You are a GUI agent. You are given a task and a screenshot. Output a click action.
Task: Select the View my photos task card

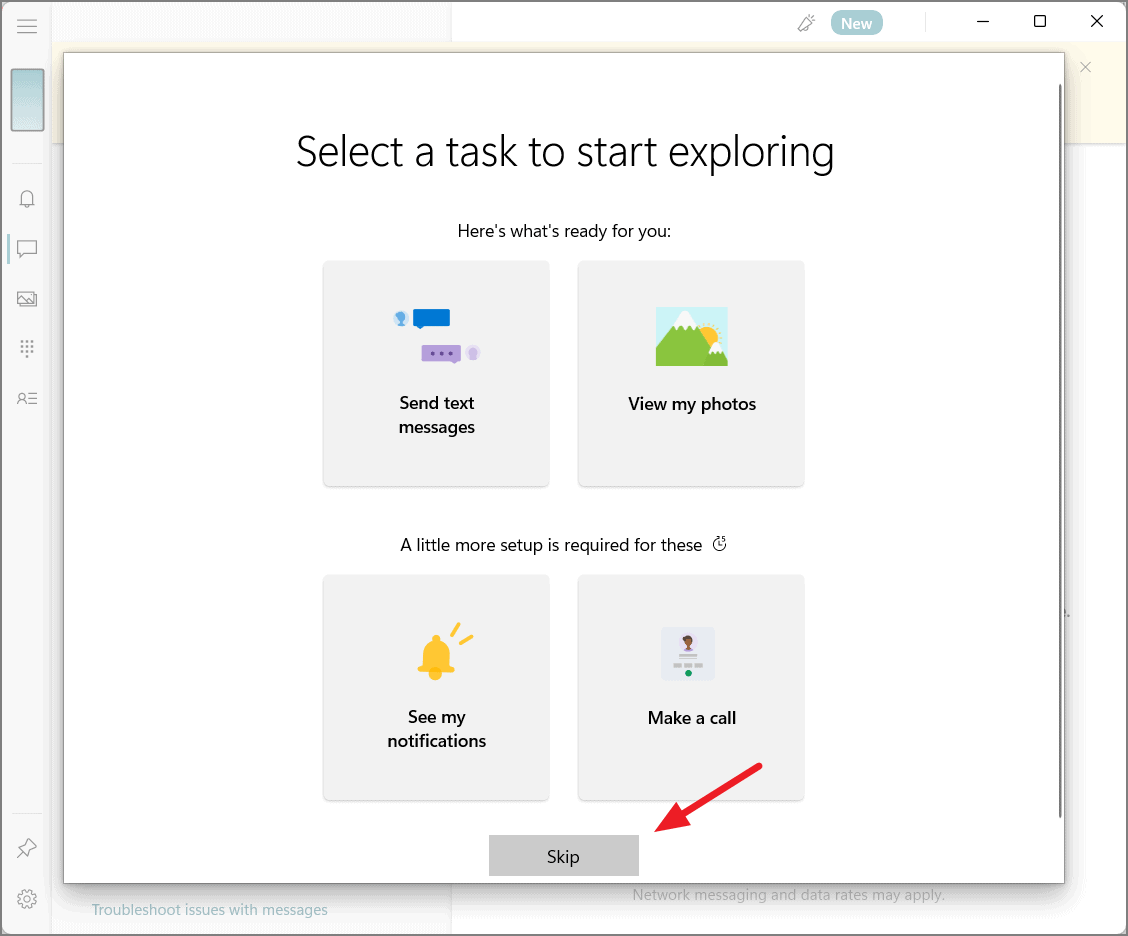[691, 374]
